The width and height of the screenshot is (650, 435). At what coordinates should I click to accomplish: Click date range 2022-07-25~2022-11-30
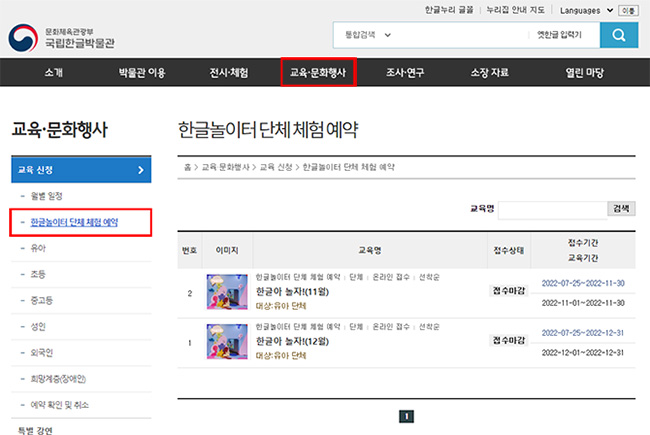(x=583, y=283)
